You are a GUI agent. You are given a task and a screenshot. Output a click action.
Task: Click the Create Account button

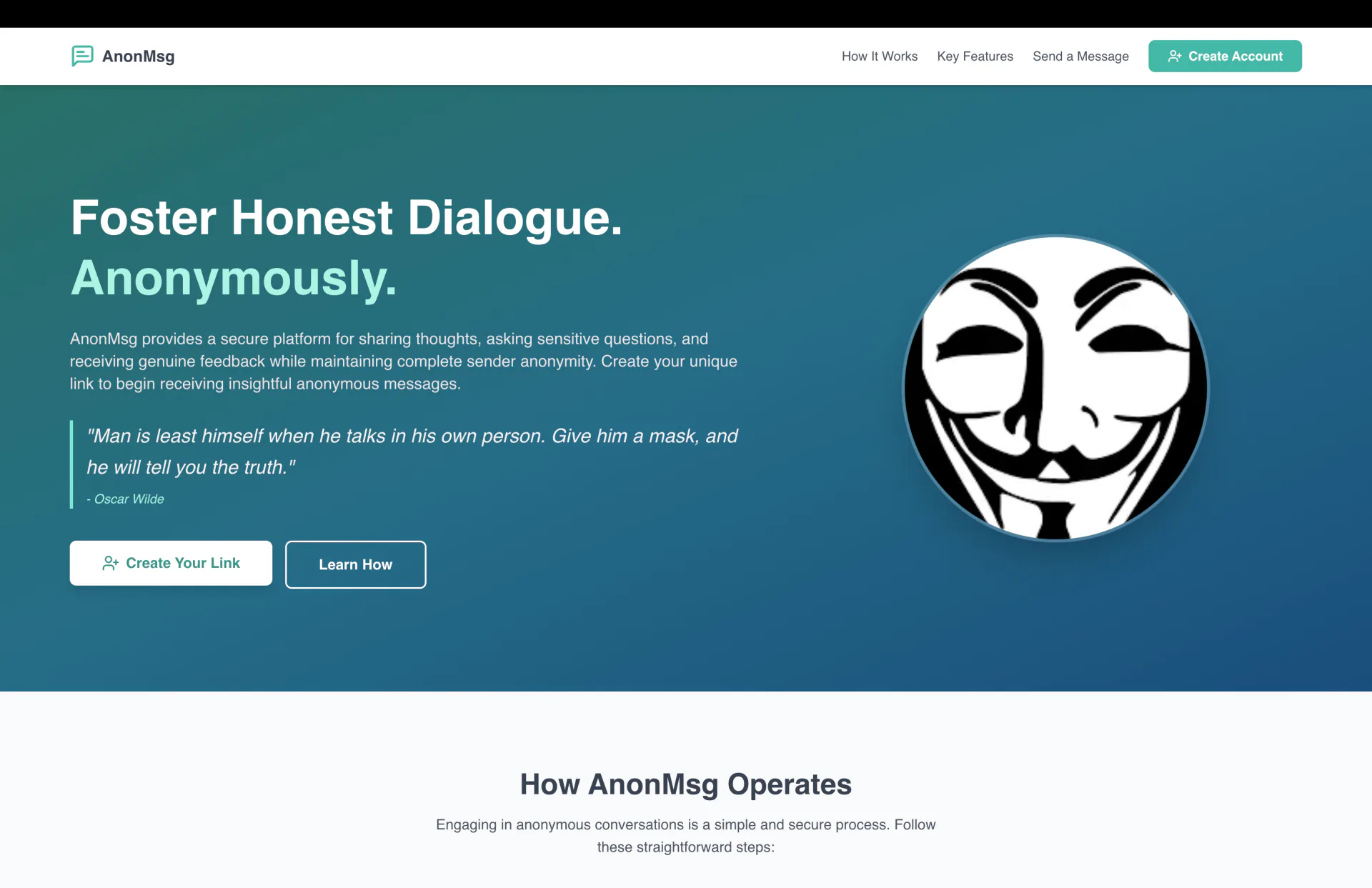[1225, 56]
